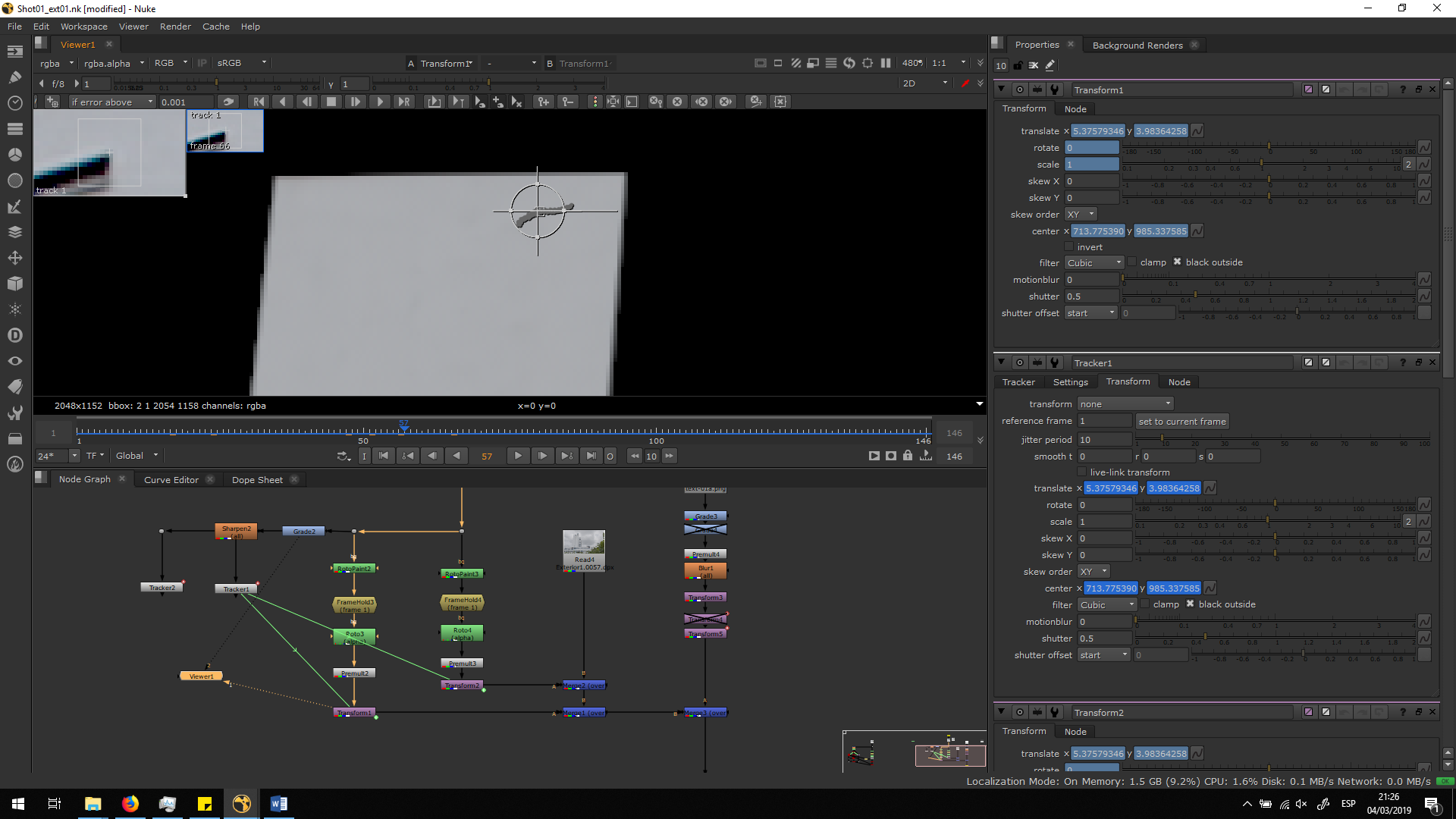Open the 'if error above' dropdown
The image size is (1456, 819).
pyautogui.click(x=112, y=102)
